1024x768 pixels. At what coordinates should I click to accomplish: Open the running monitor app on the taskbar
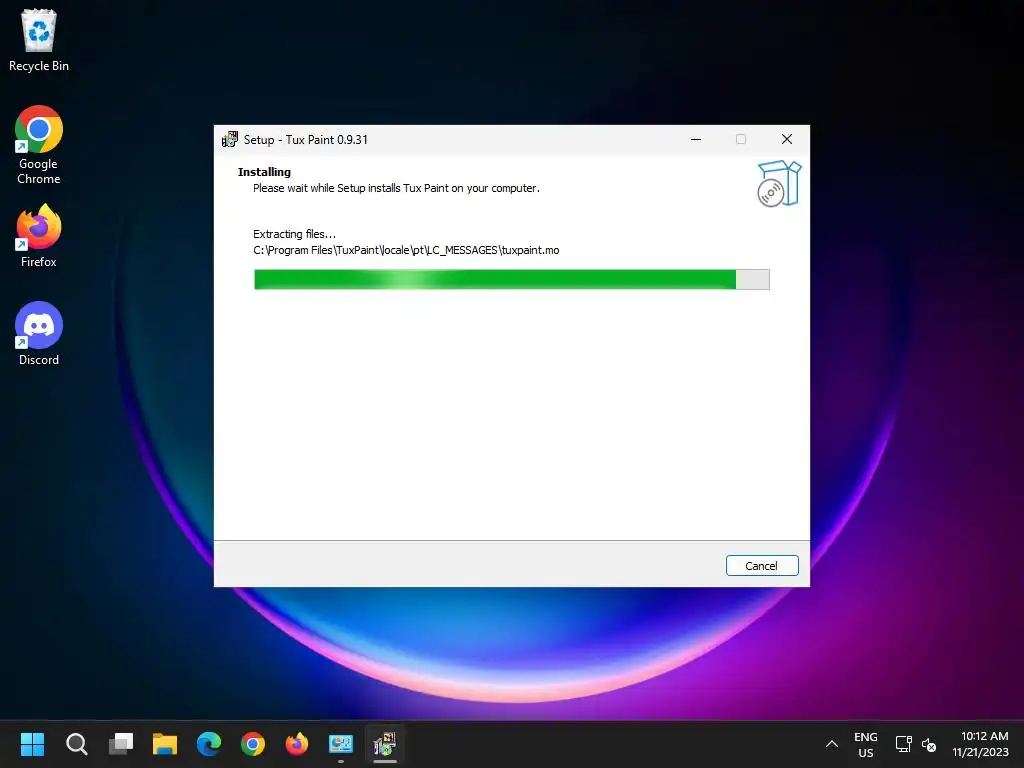[341, 744]
